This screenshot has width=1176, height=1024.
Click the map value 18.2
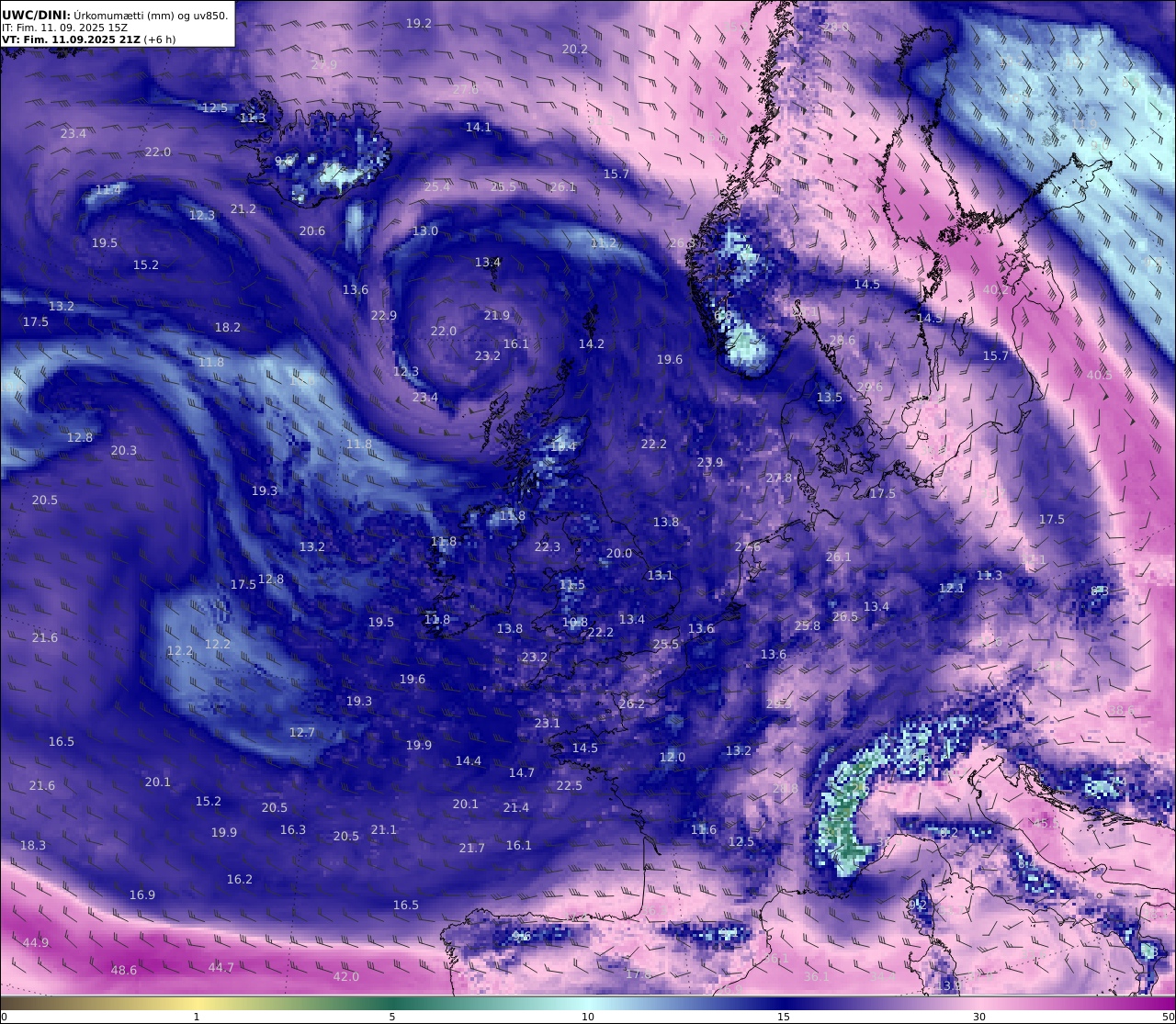pyautogui.click(x=228, y=327)
